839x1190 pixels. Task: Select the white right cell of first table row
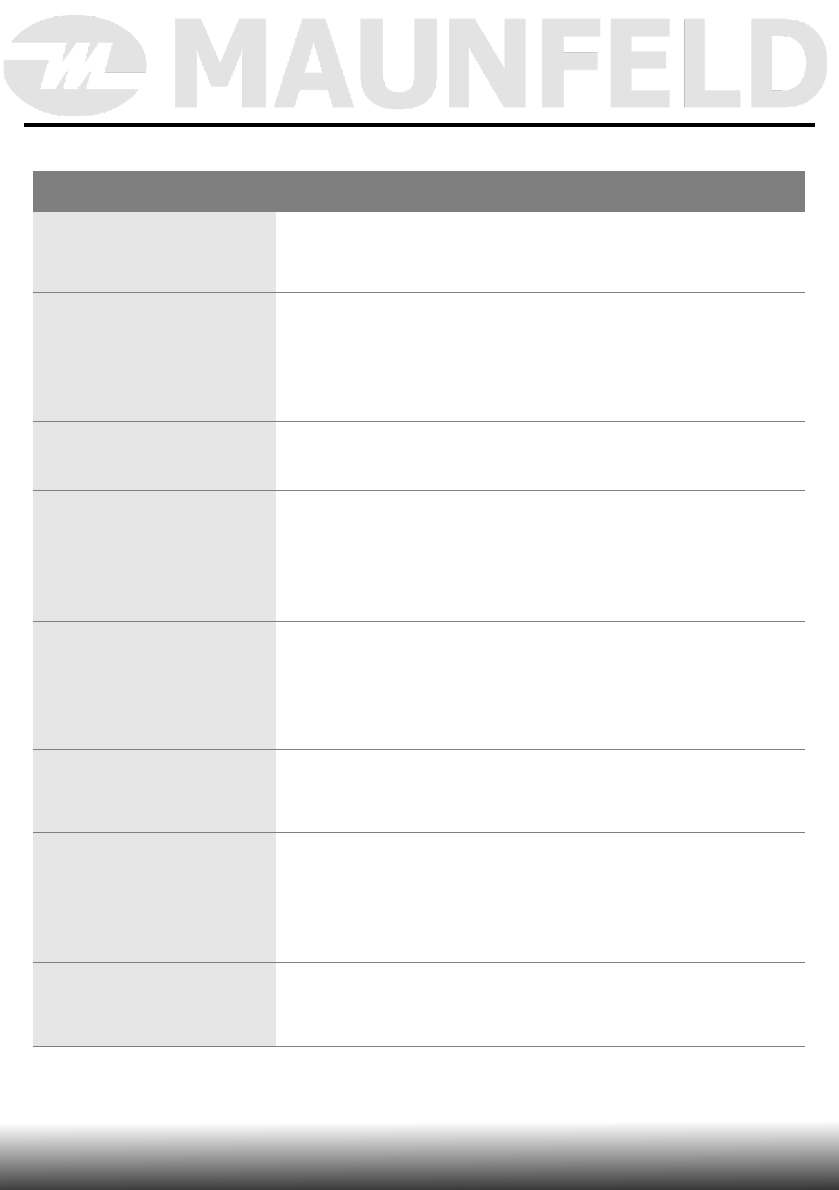pyautogui.click(x=540, y=252)
